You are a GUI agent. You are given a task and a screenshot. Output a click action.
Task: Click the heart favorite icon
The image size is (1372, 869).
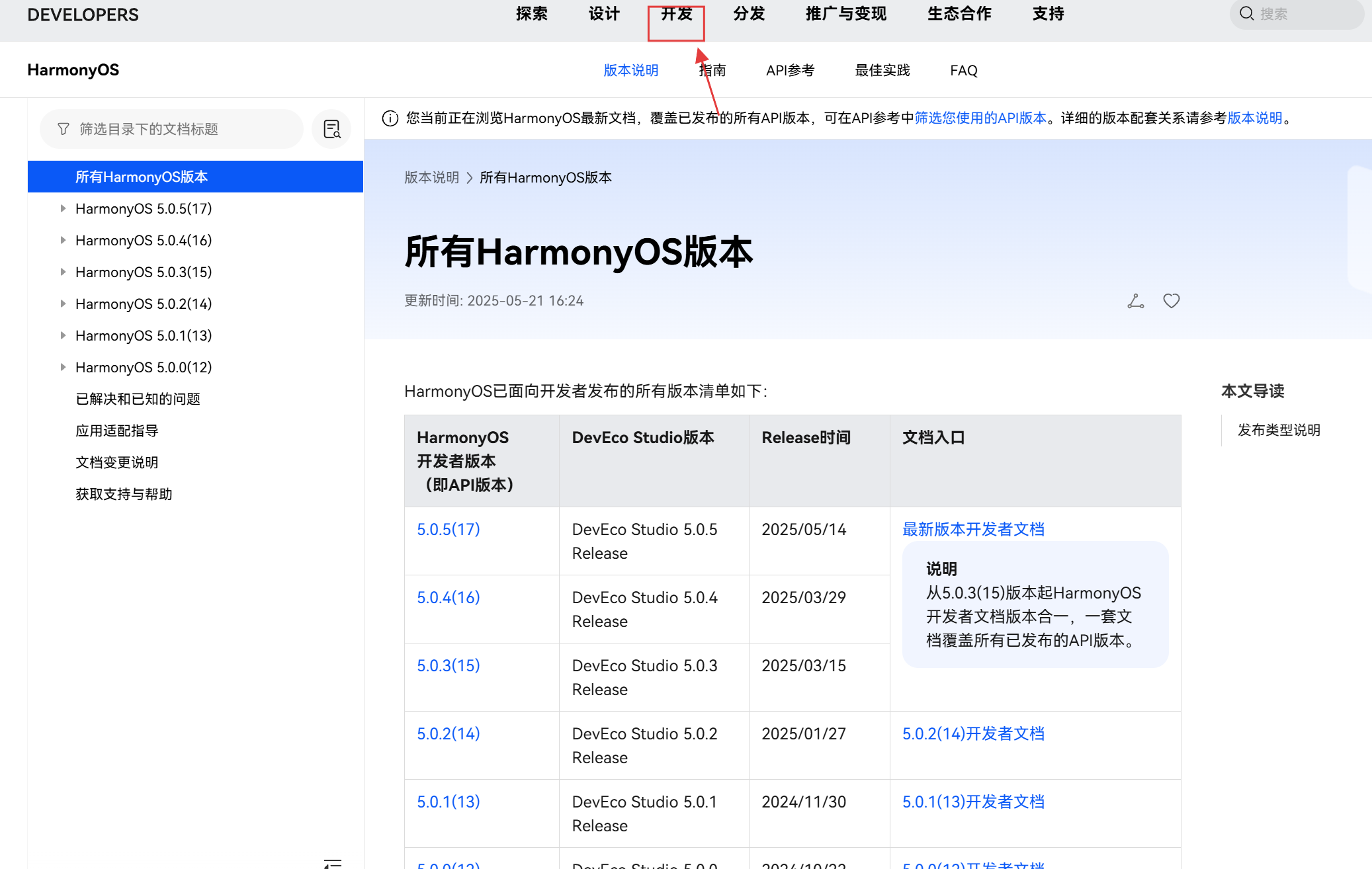click(1172, 301)
